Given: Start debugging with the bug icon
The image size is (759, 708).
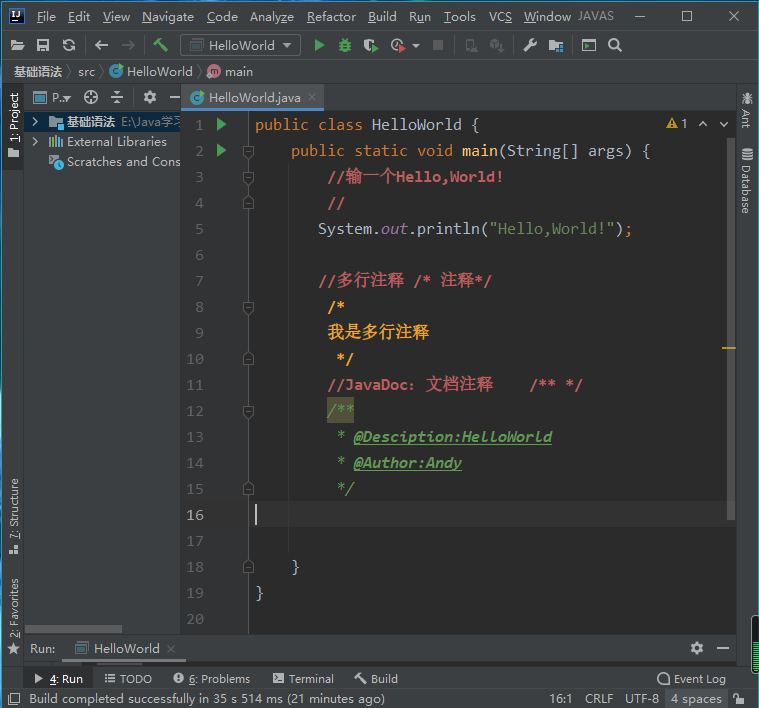Looking at the screenshot, I should tap(345, 45).
